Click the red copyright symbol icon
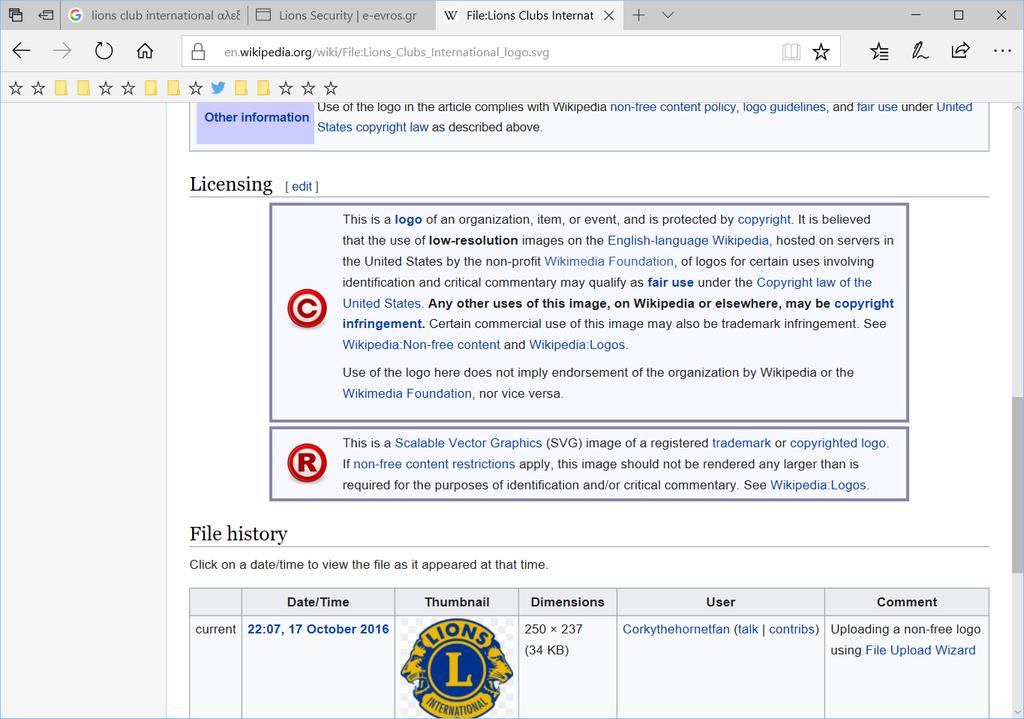This screenshot has height=719, width=1024. [307, 308]
